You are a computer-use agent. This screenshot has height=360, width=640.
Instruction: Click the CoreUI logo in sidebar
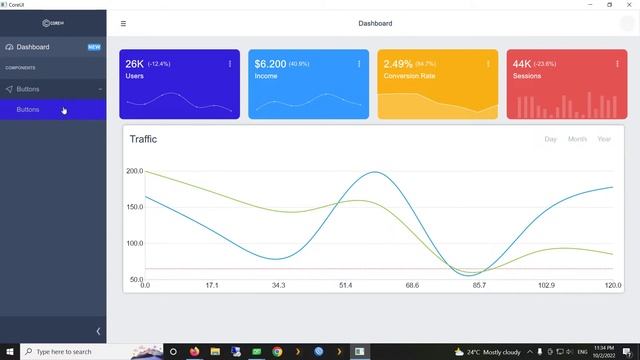point(53,23)
